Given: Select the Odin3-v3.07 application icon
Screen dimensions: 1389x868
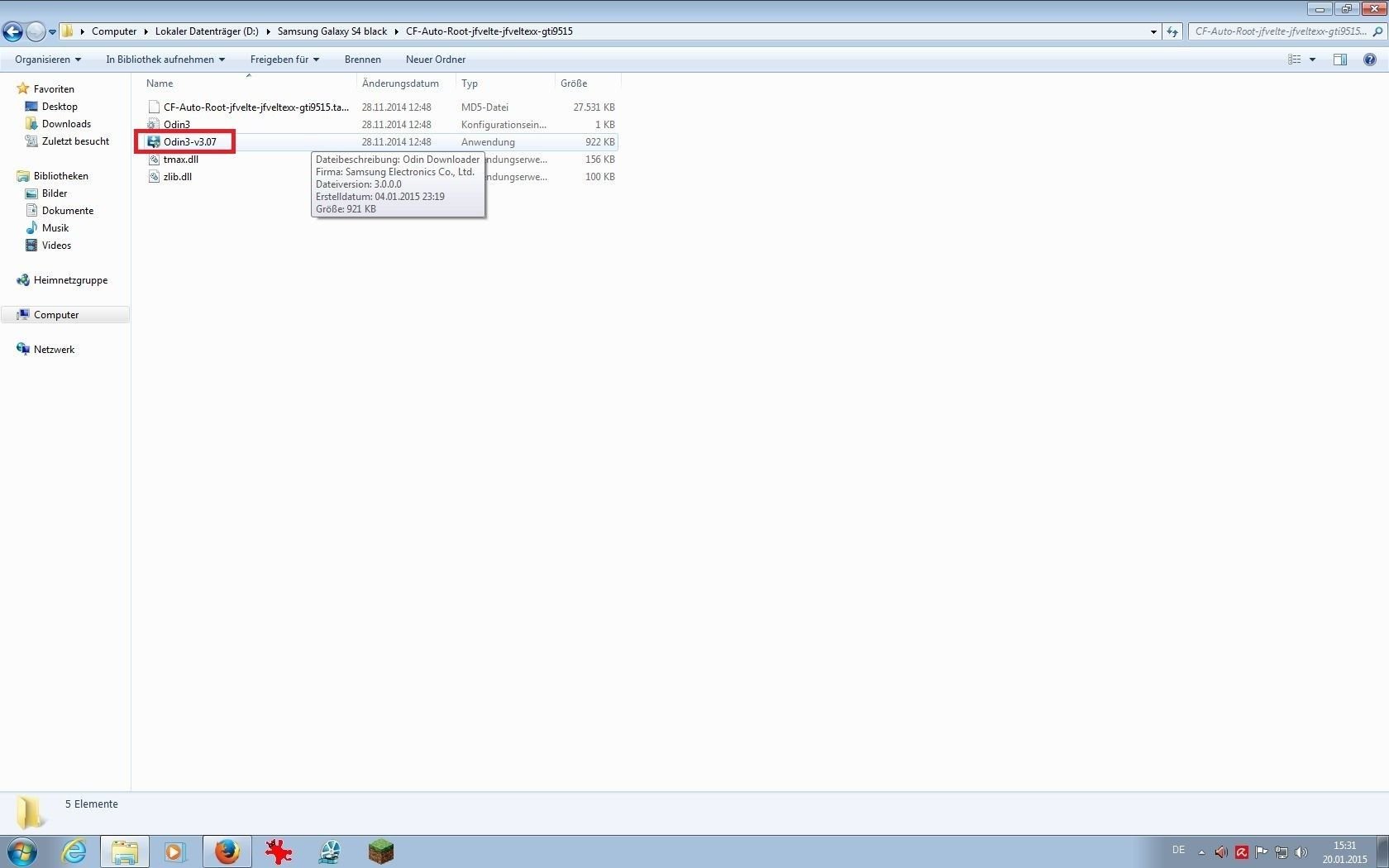Looking at the screenshot, I should [153, 142].
